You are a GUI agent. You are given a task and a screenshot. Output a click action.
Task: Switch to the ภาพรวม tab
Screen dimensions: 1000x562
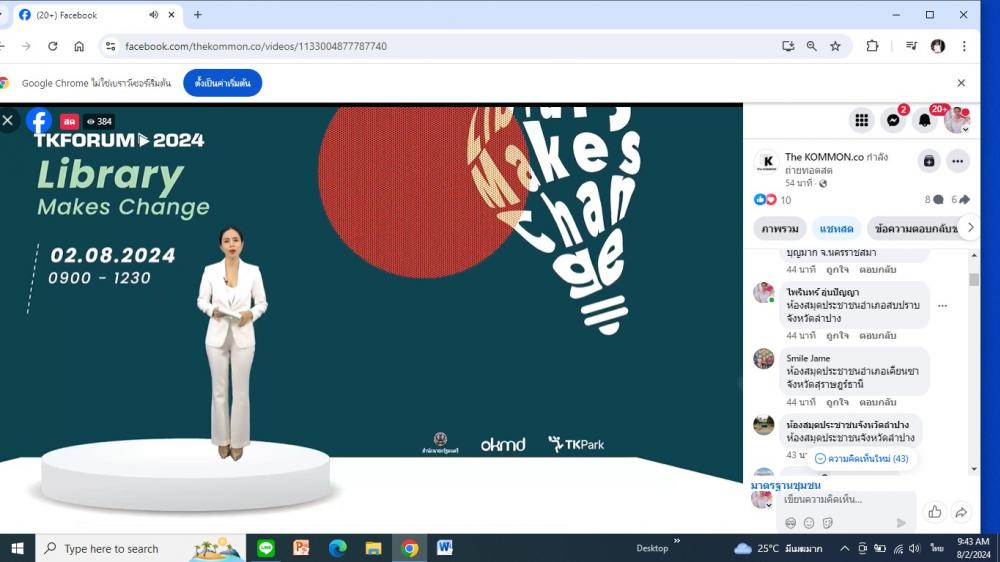779,228
